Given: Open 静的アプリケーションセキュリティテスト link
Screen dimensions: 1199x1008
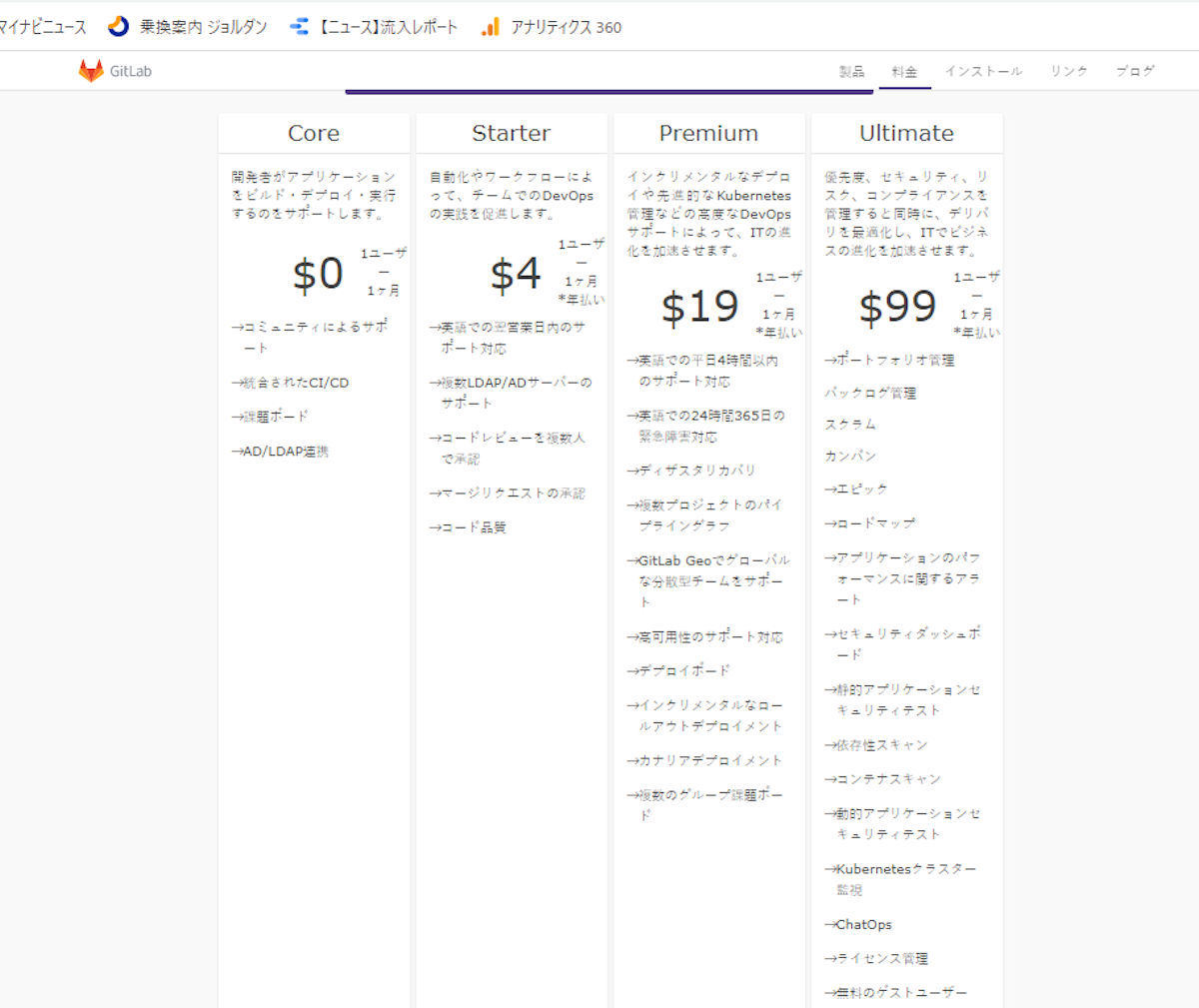Looking at the screenshot, I should 902,699.
